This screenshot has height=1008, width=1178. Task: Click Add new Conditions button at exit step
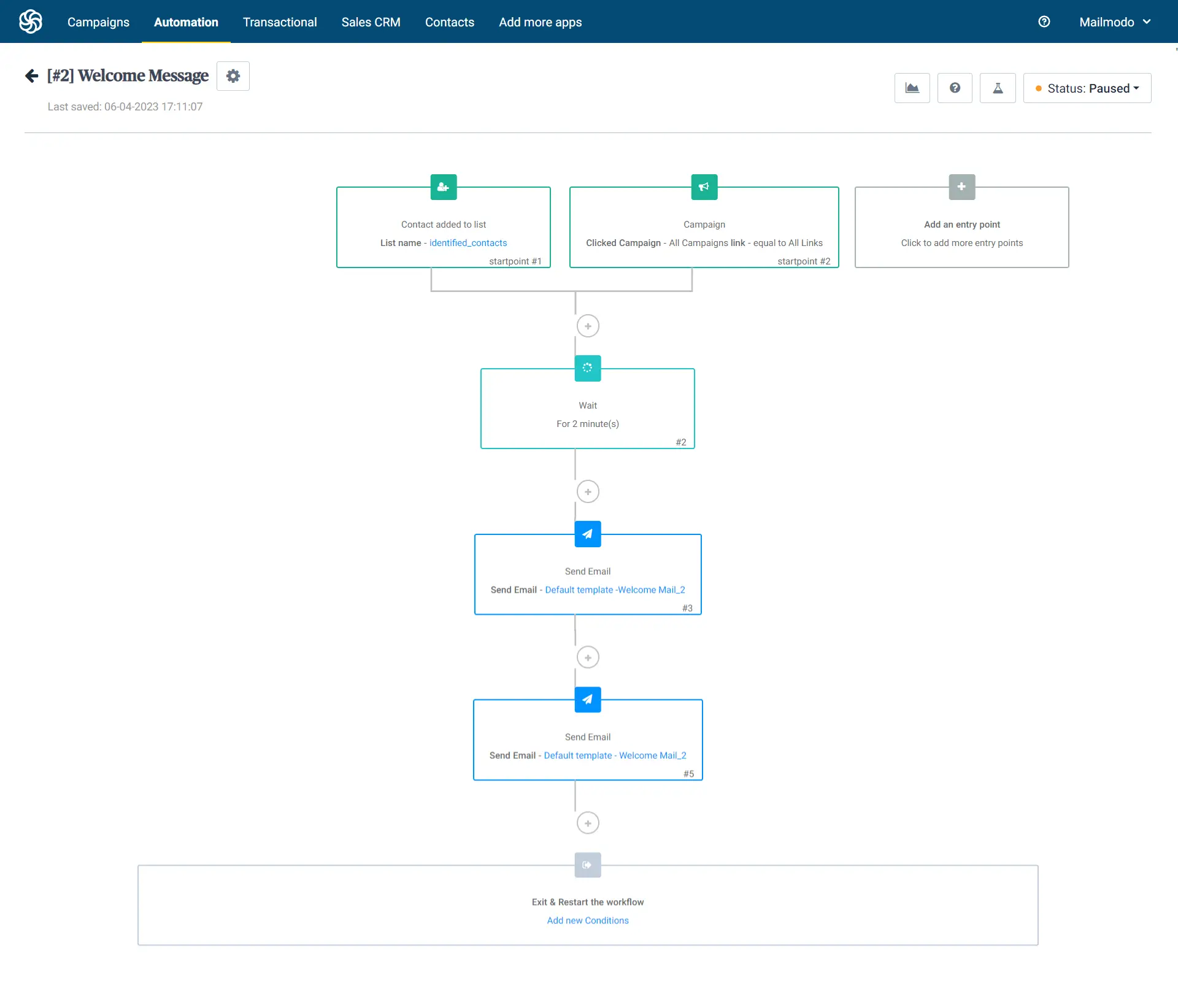point(587,920)
